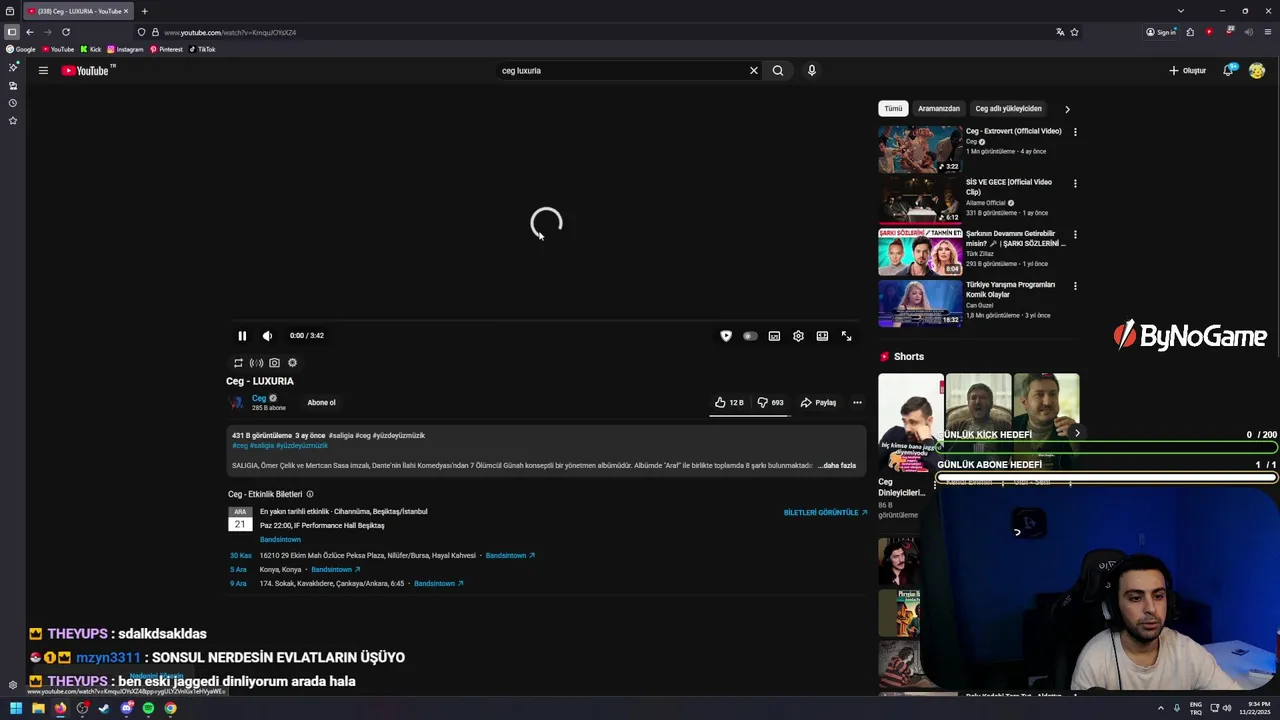Enter fullscreen mode on the video
This screenshot has height=720, width=1280.
tap(846, 336)
